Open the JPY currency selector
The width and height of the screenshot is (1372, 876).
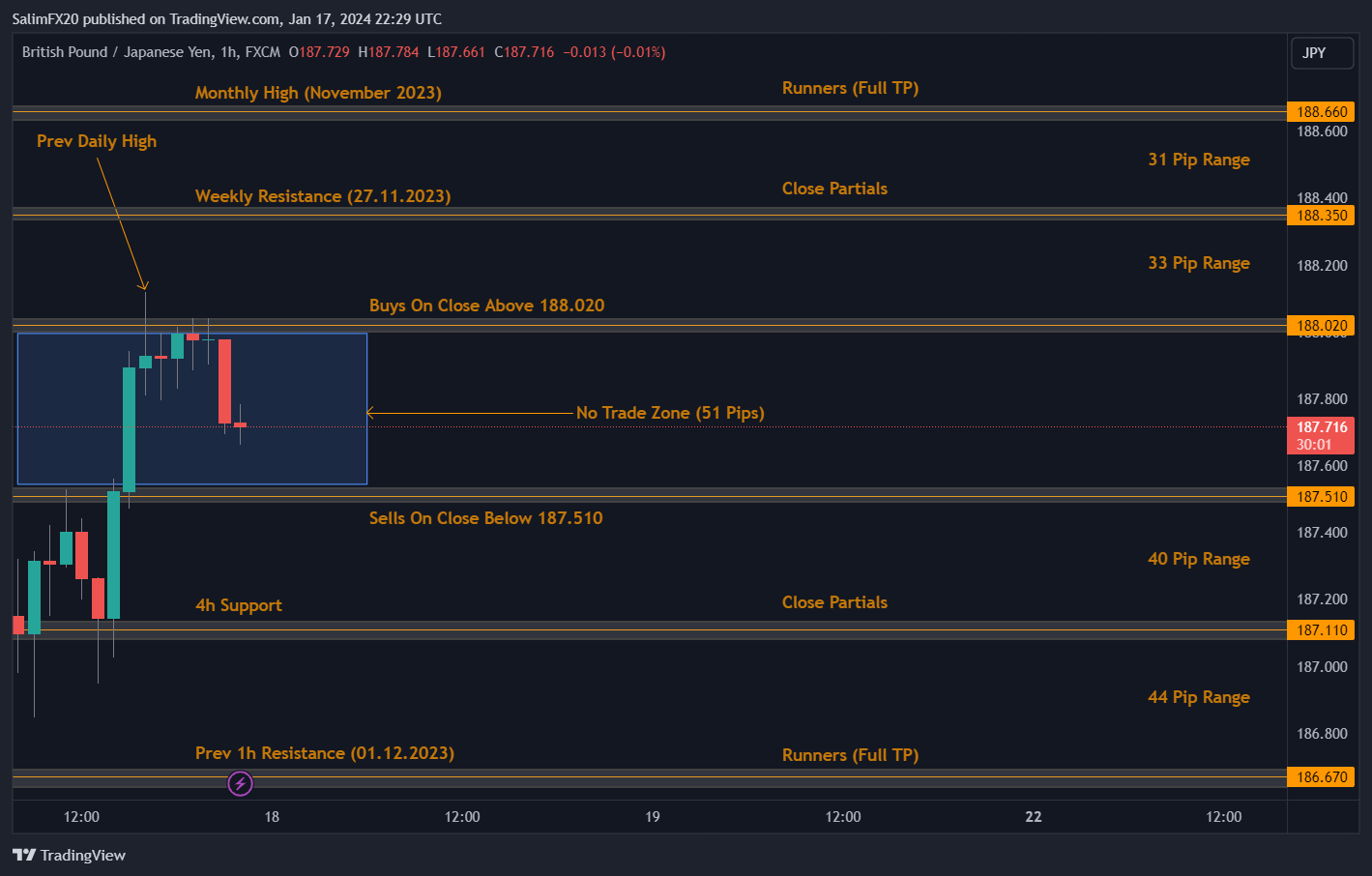click(x=1322, y=53)
